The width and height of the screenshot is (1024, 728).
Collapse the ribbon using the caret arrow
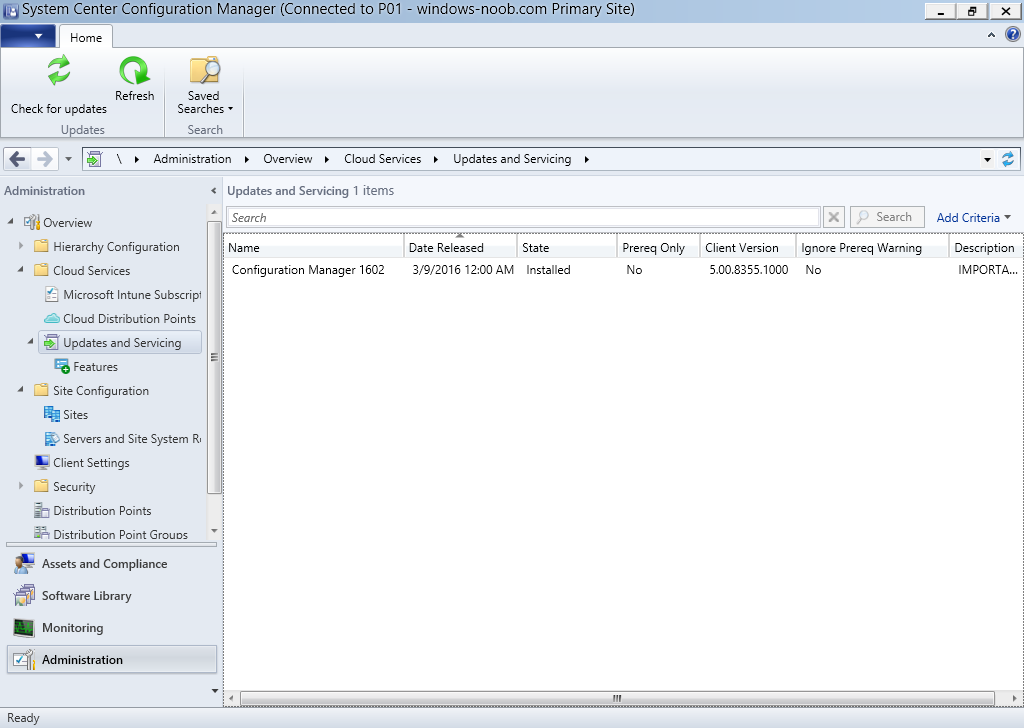coord(991,35)
